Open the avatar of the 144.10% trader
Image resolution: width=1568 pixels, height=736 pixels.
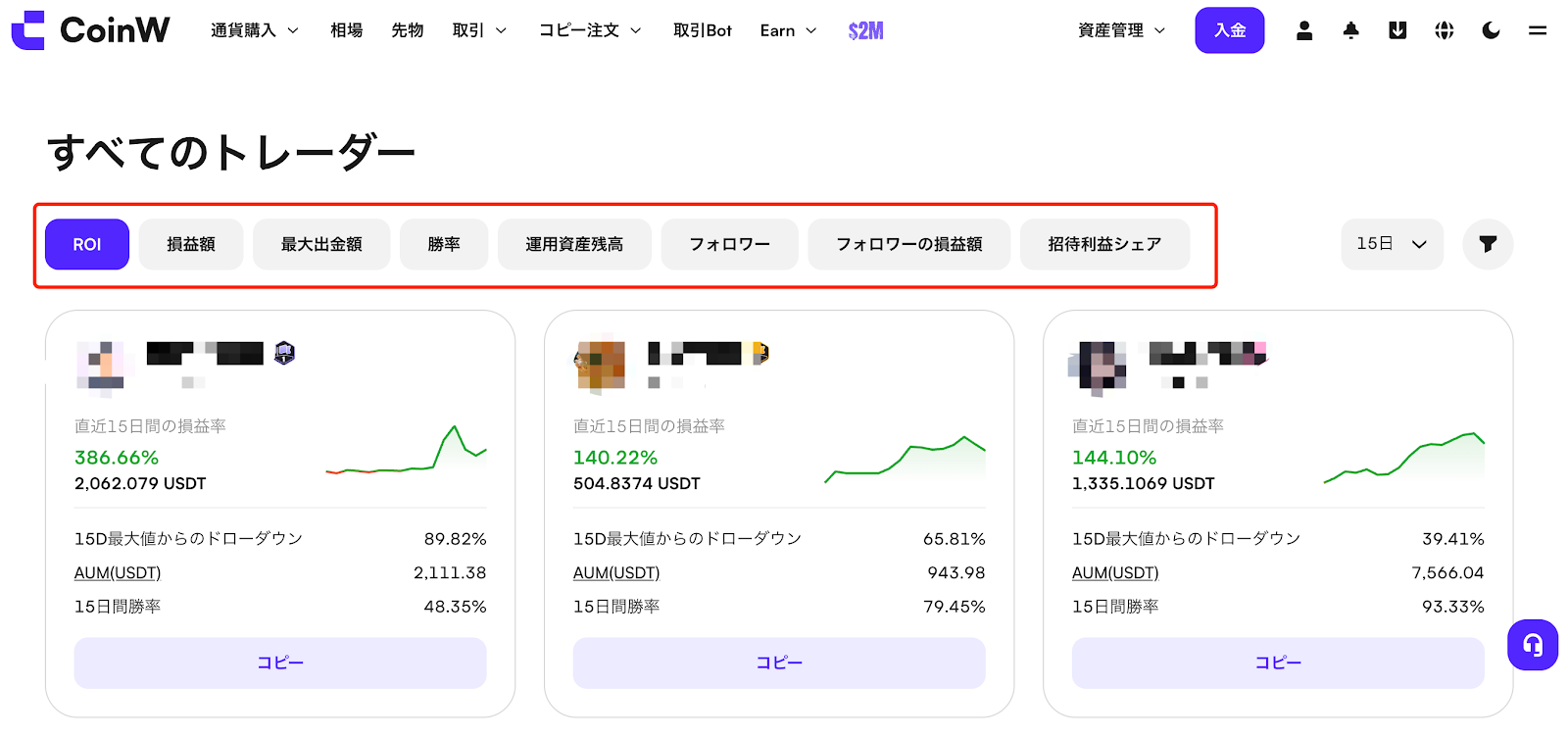[1097, 367]
